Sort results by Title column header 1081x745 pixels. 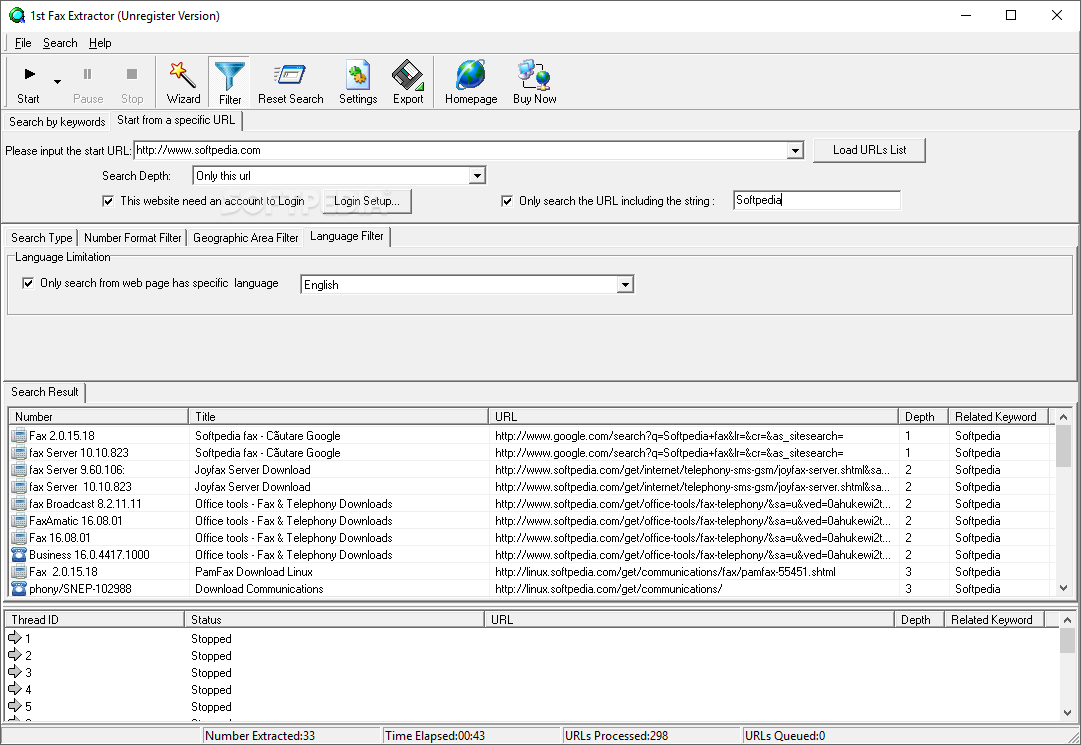tap(339, 417)
